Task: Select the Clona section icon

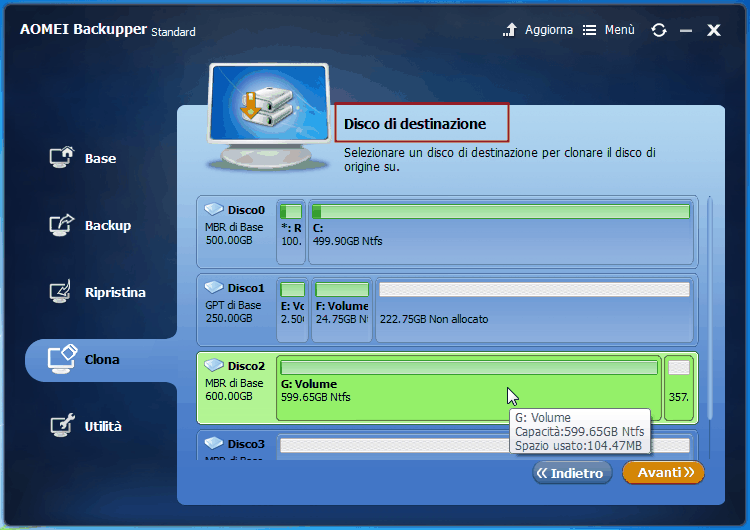Action: pos(62,359)
